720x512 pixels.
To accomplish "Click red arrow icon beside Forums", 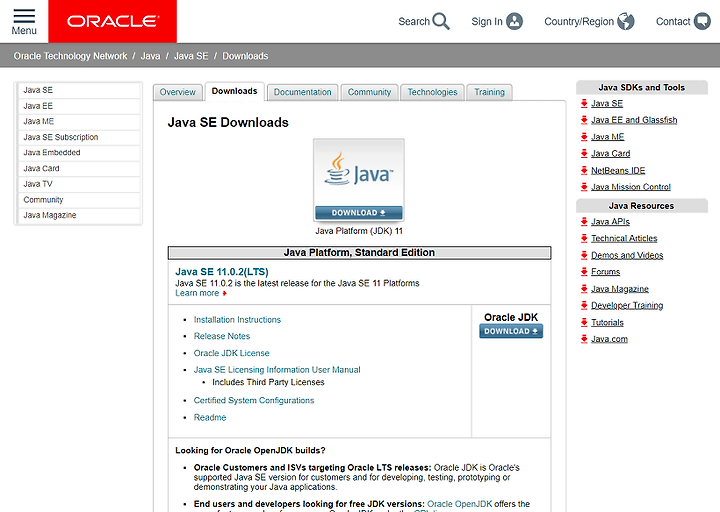I will coord(584,272).
